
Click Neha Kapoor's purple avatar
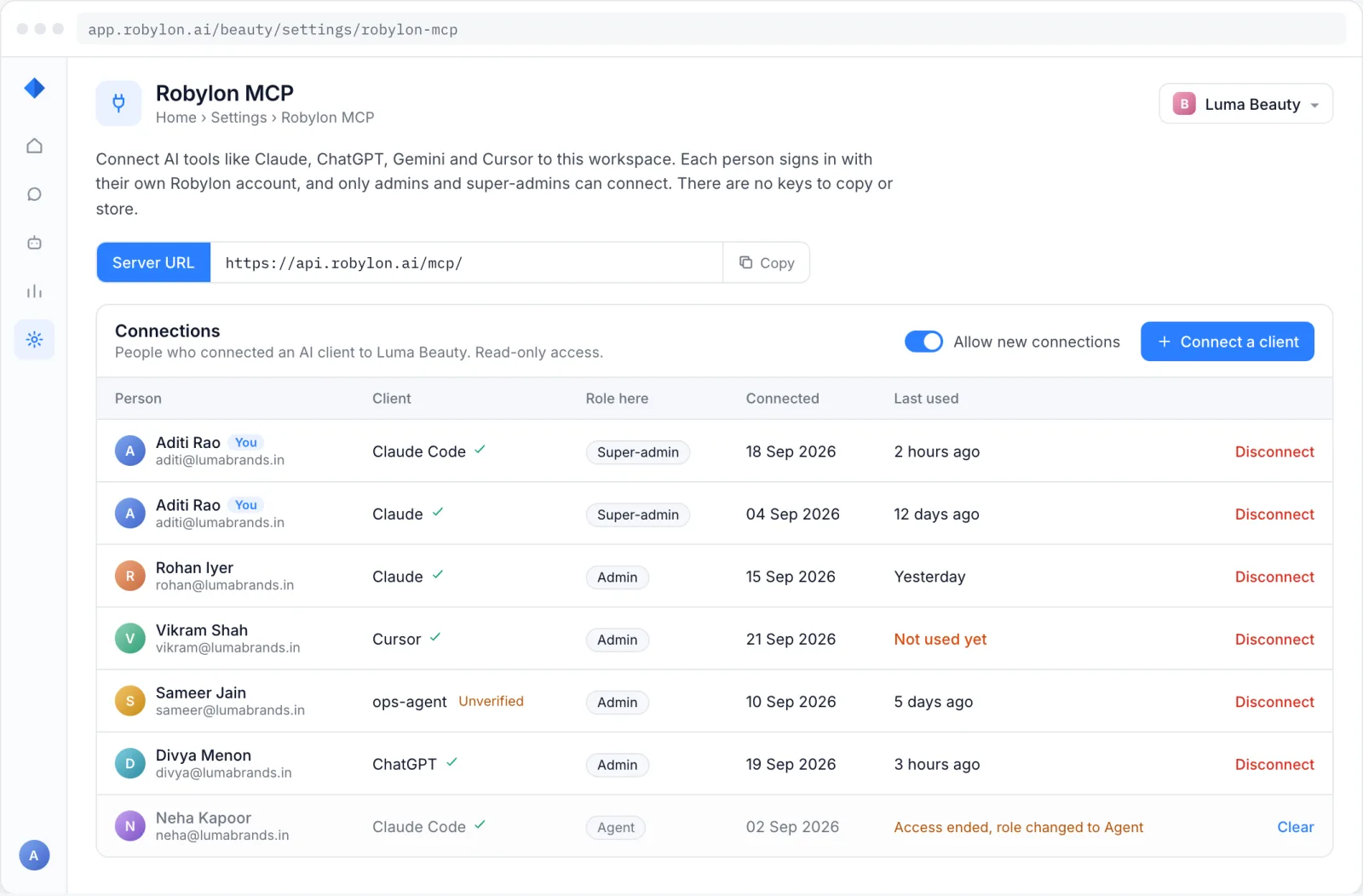(x=130, y=826)
